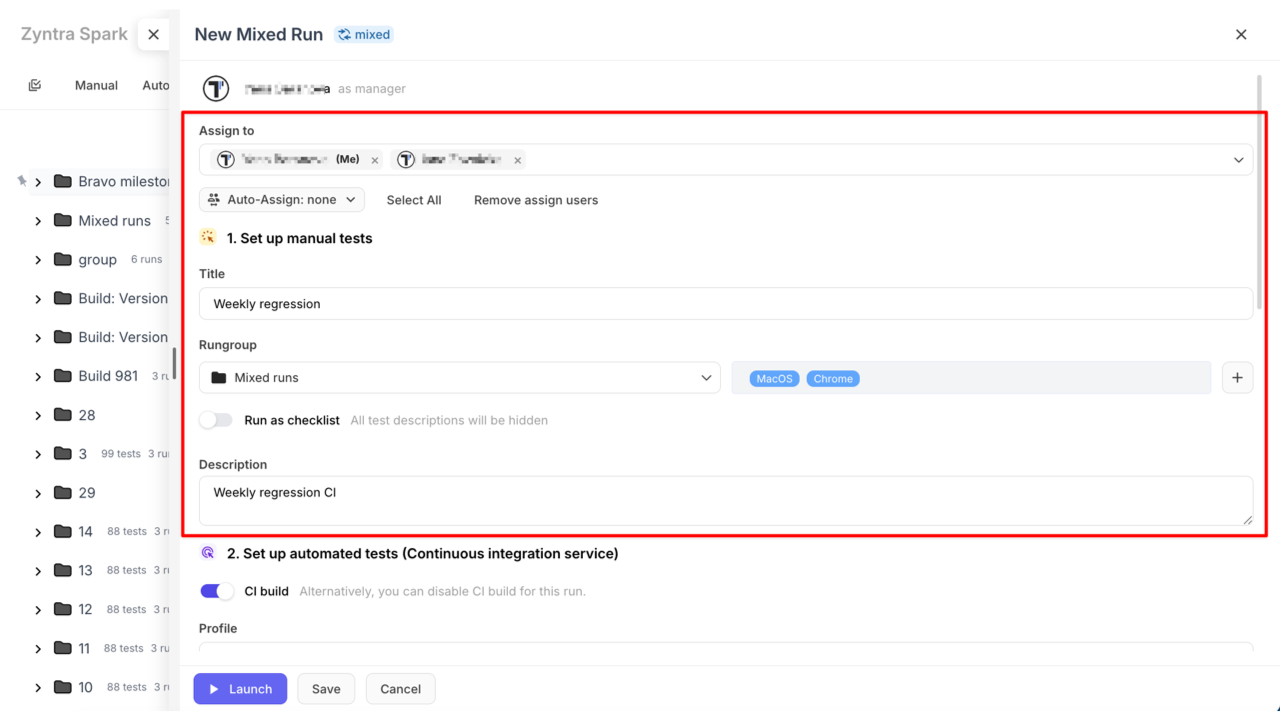Click the pin icon beside Bravo milestone
The height and width of the screenshot is (720, 1280).
tap(21, 181)
